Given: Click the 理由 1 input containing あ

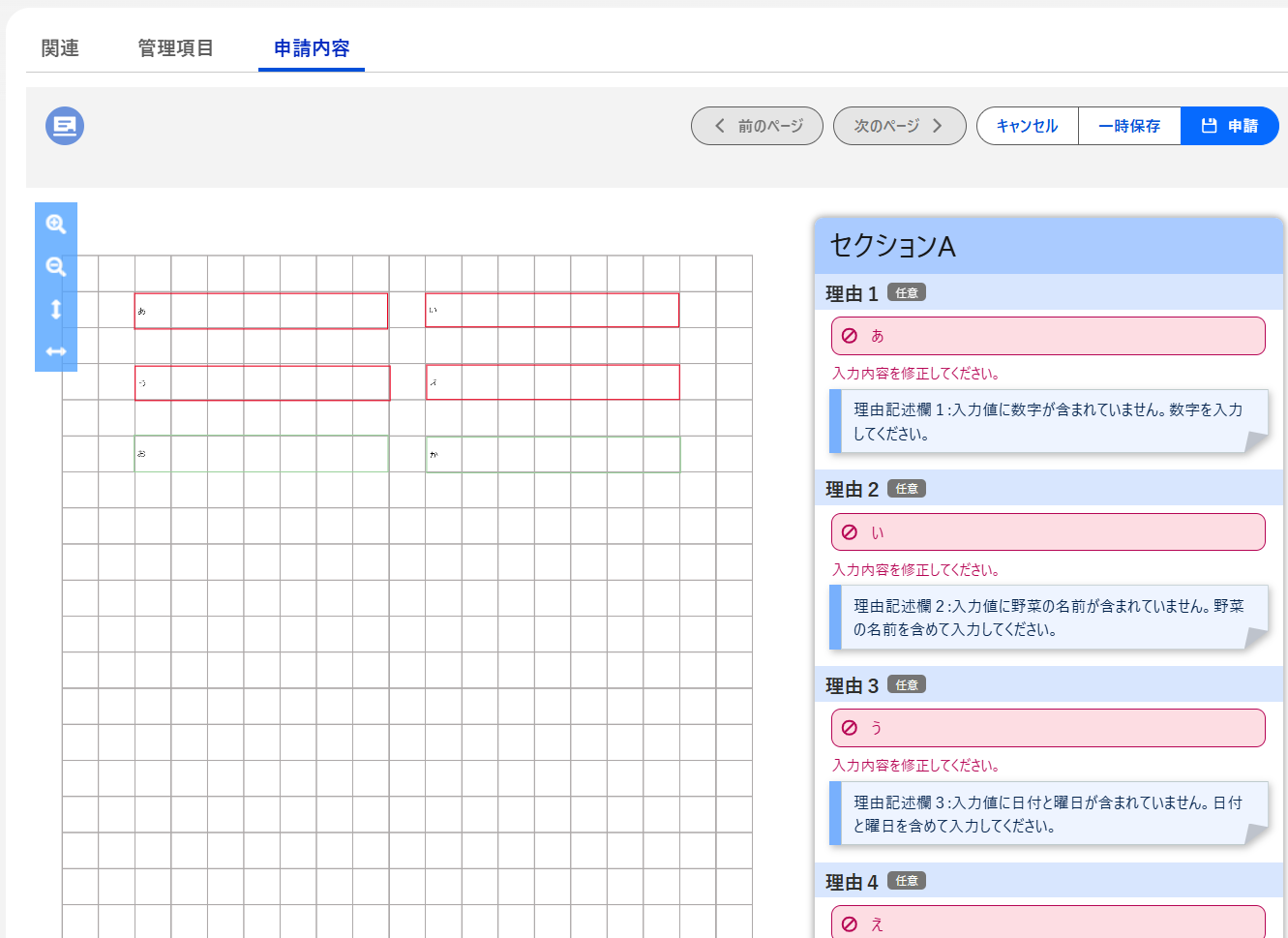Looking at the screenshot, I should point(1048,336).
